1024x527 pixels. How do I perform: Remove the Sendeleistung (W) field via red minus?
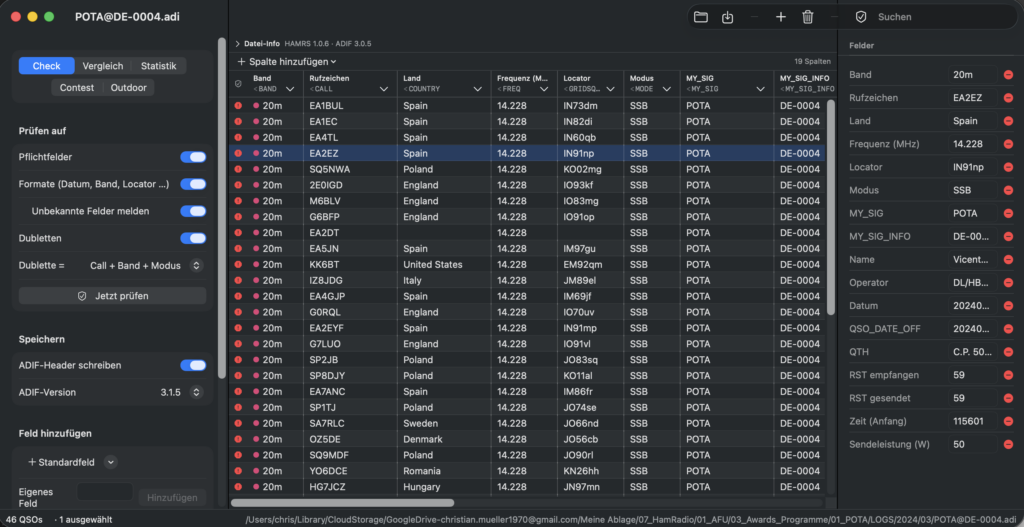(1008, 444)
